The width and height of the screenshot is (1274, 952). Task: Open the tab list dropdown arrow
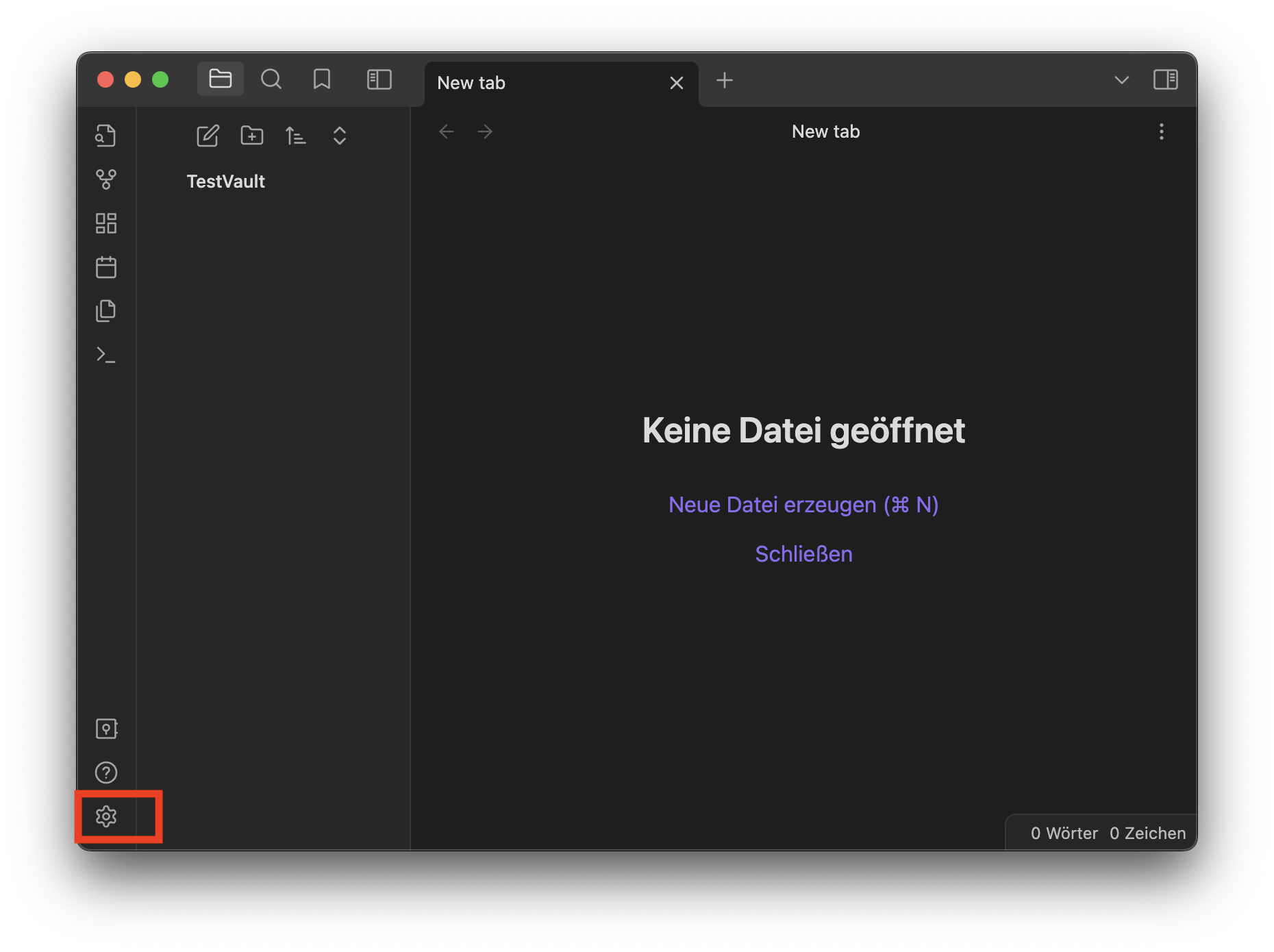pos(1121,80)
